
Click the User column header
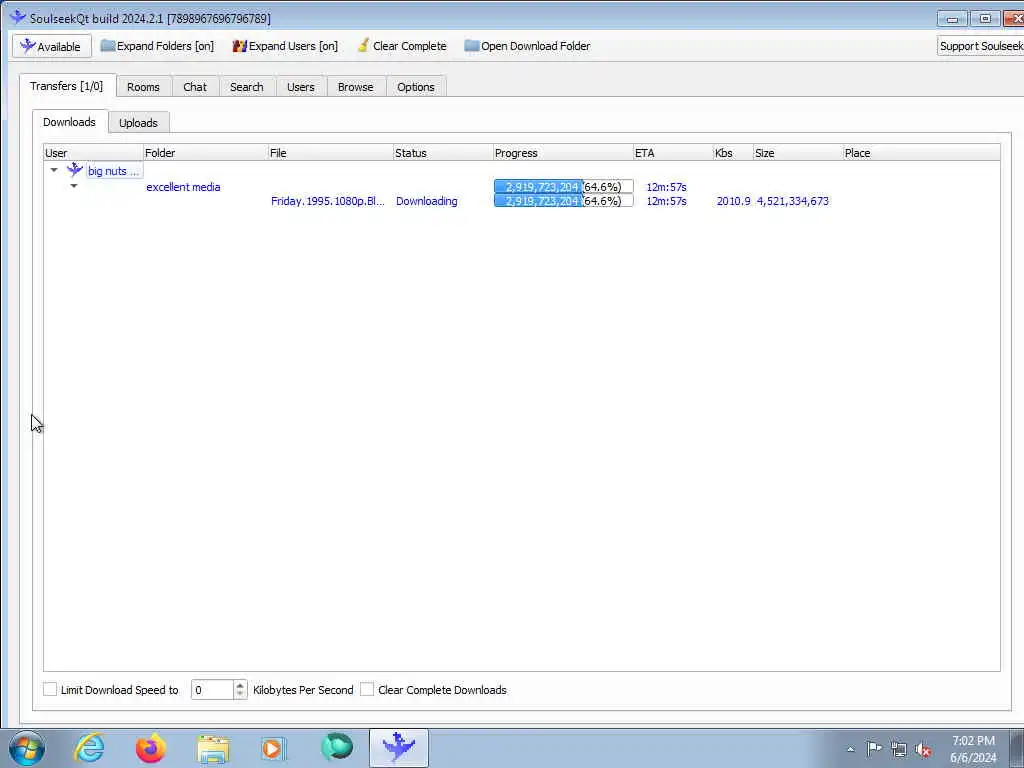(x=93, y=153)
